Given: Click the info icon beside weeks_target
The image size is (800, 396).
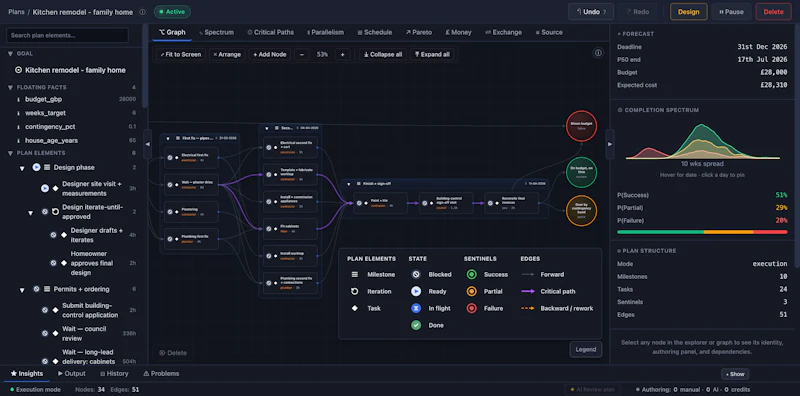Looking at the screenshot, I should pos(19,113).
